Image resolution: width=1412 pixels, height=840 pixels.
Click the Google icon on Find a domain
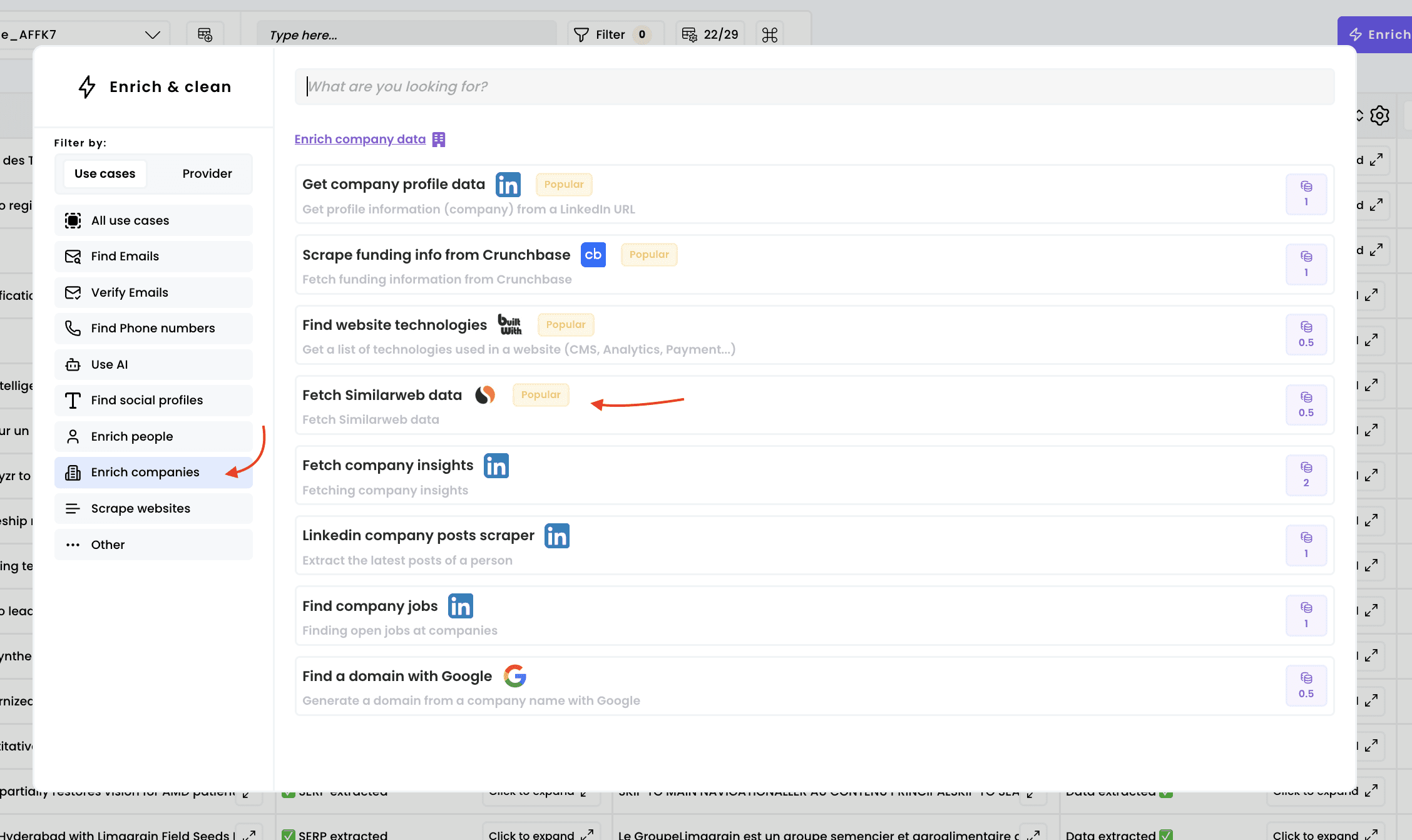pos(514,676)
